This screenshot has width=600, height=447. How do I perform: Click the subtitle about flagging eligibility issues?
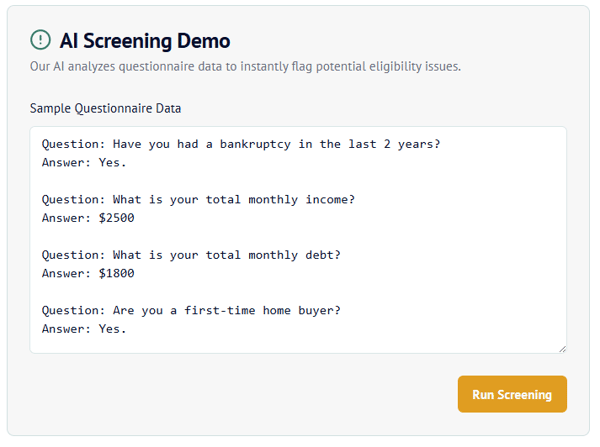point(245,67)
